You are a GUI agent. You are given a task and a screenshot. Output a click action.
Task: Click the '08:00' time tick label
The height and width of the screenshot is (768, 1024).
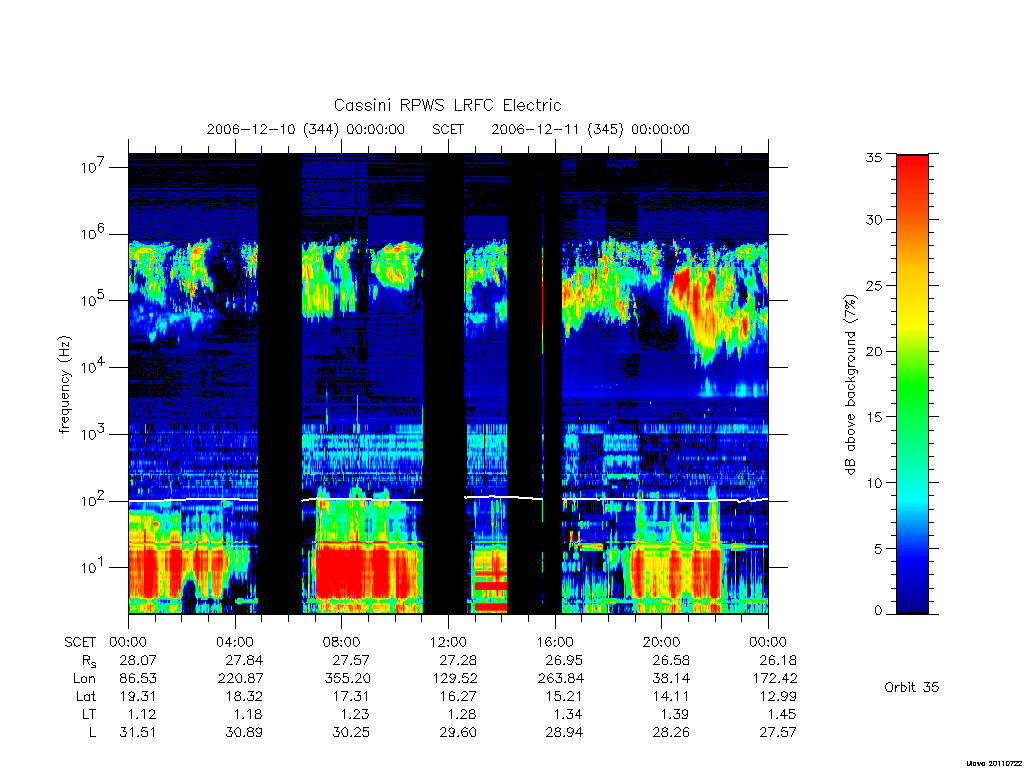click(x=342, y=642)
